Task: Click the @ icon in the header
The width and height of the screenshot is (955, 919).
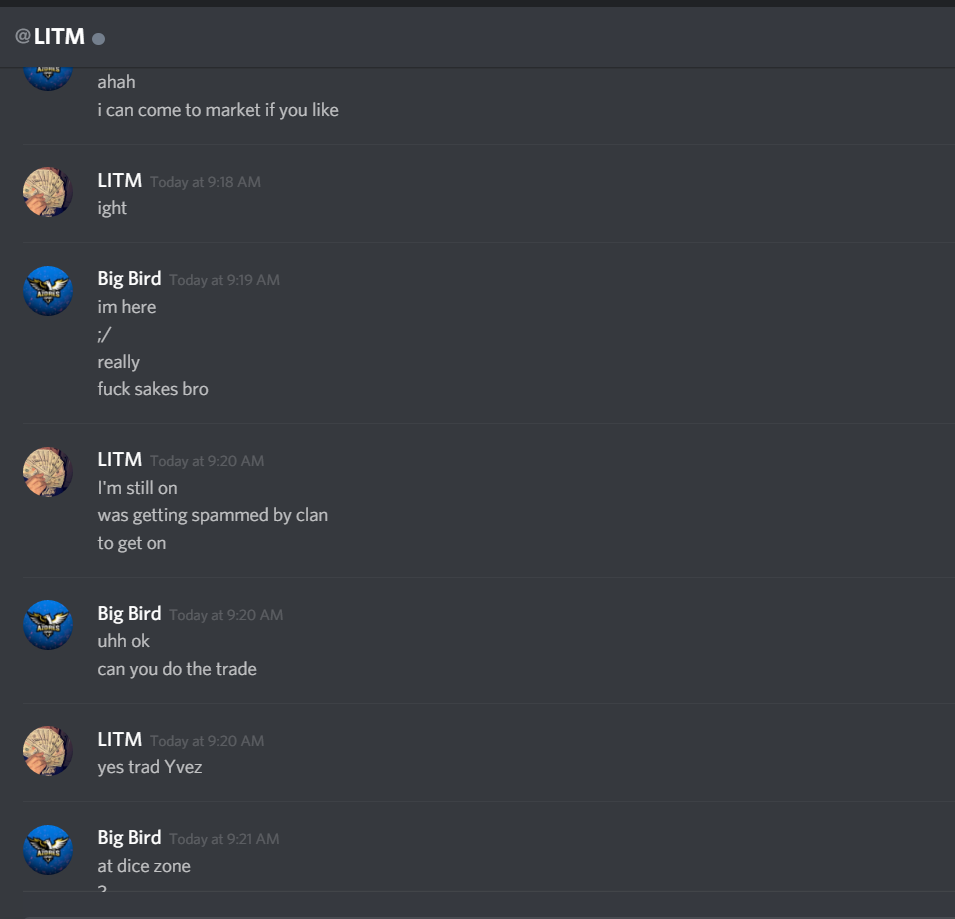Action: coord(23,37)
